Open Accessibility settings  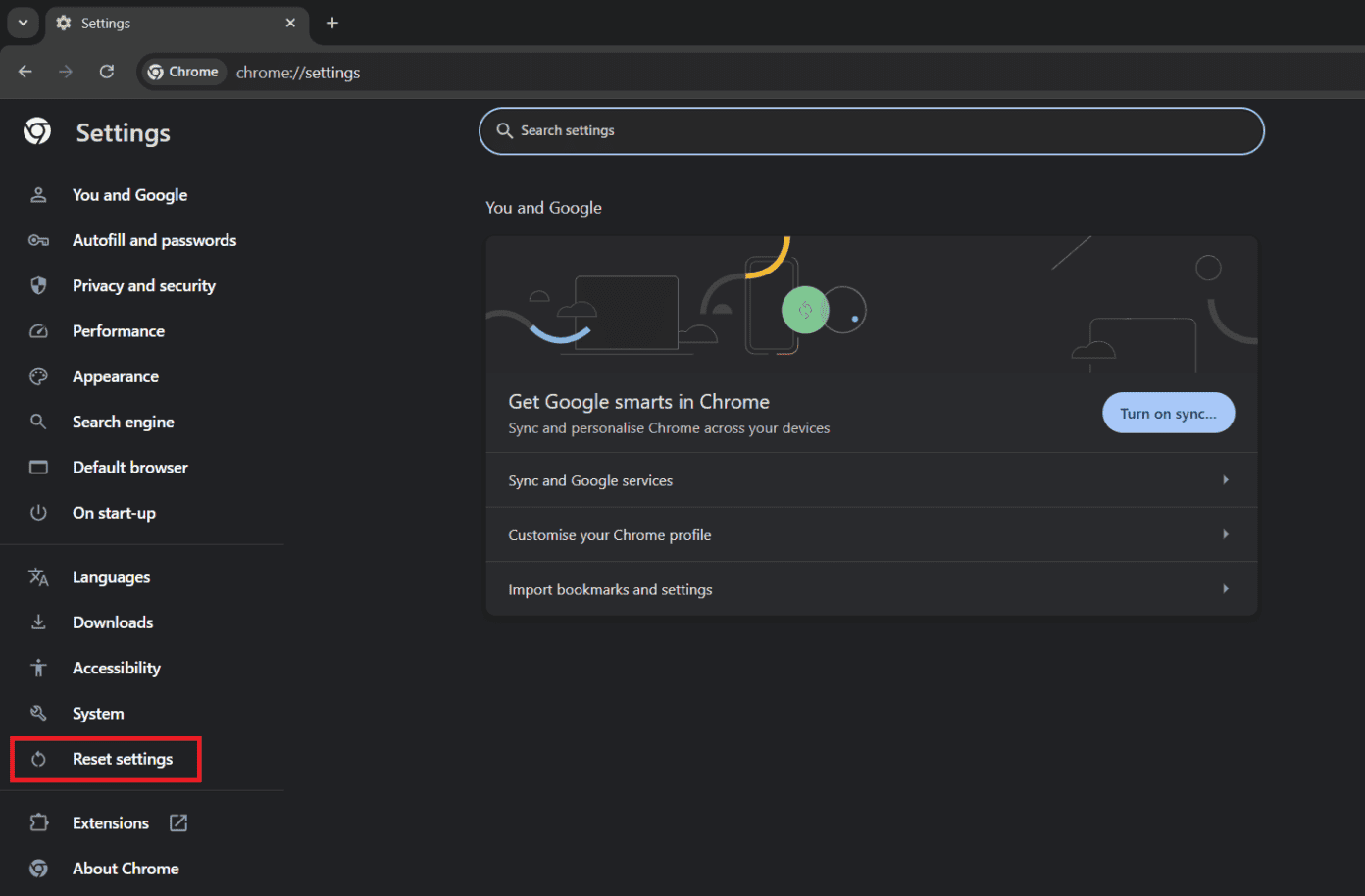click(x=116, y=668)
